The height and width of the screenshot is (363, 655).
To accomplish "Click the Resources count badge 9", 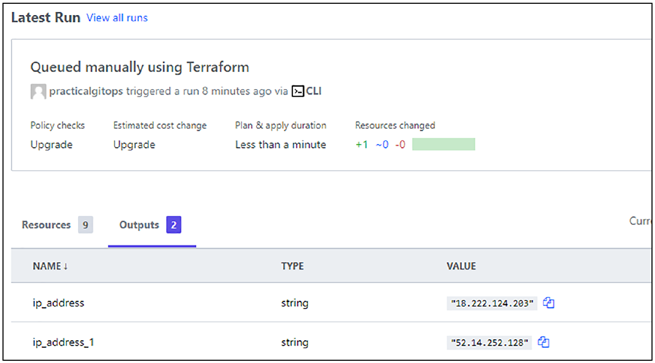I will pyautogui.click(x=85, y=225).
